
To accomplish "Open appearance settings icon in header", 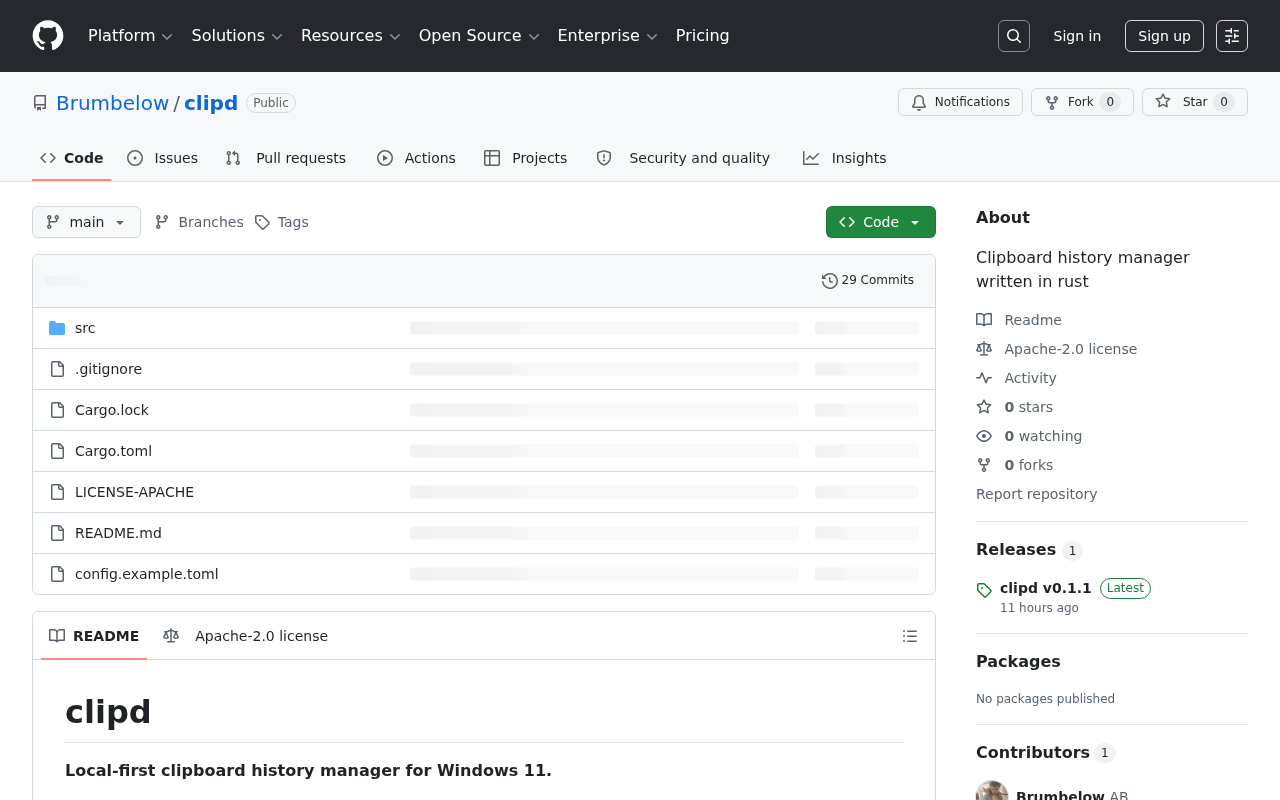I will pos(1232,36).
